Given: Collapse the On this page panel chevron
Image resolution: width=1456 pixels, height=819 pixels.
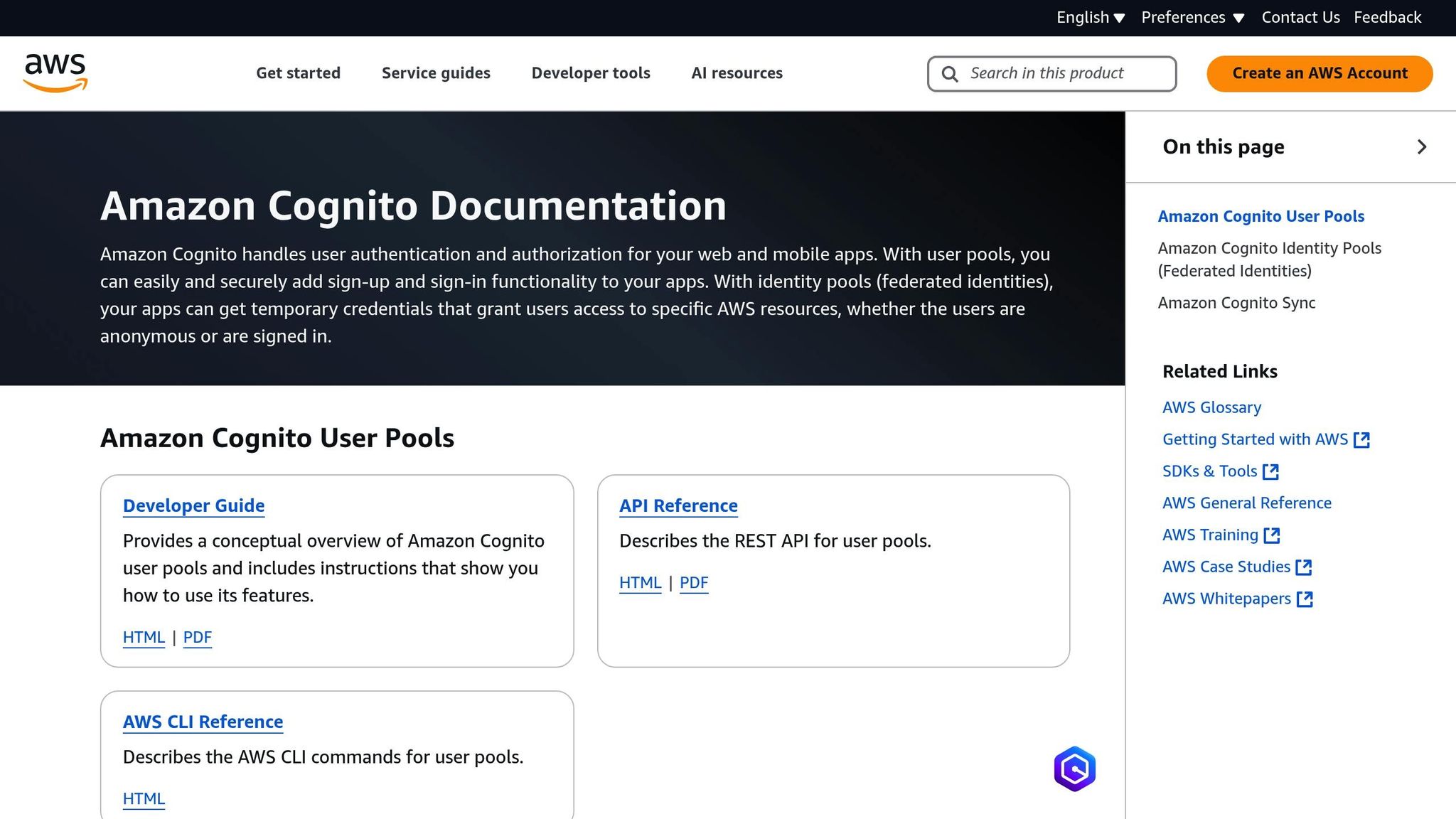Looking at the screenshot, I should pos(1422,147).
